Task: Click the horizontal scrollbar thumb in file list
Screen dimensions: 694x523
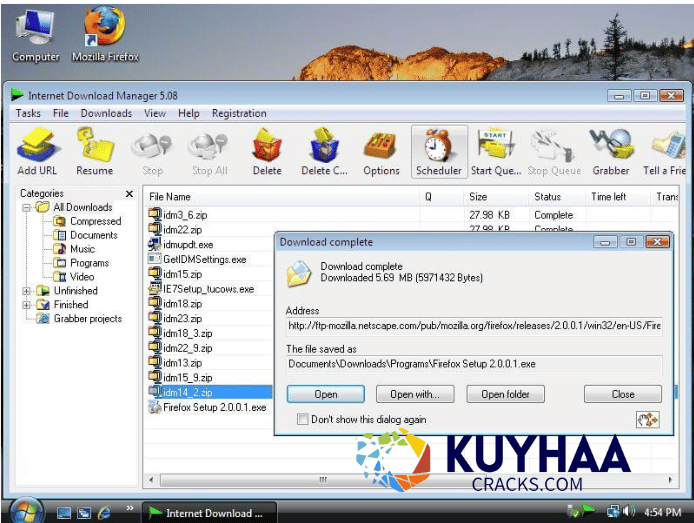Action: pos(322,480)
